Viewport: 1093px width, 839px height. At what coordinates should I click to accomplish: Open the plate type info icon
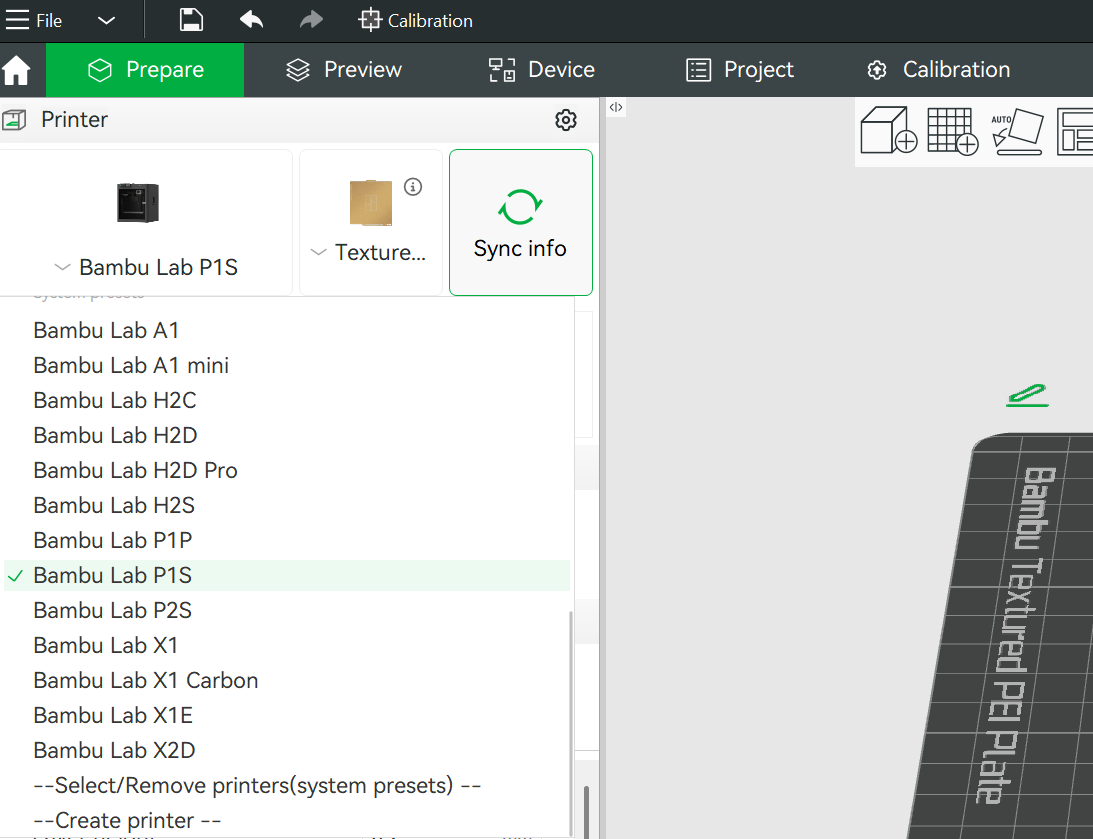[413, 187]
